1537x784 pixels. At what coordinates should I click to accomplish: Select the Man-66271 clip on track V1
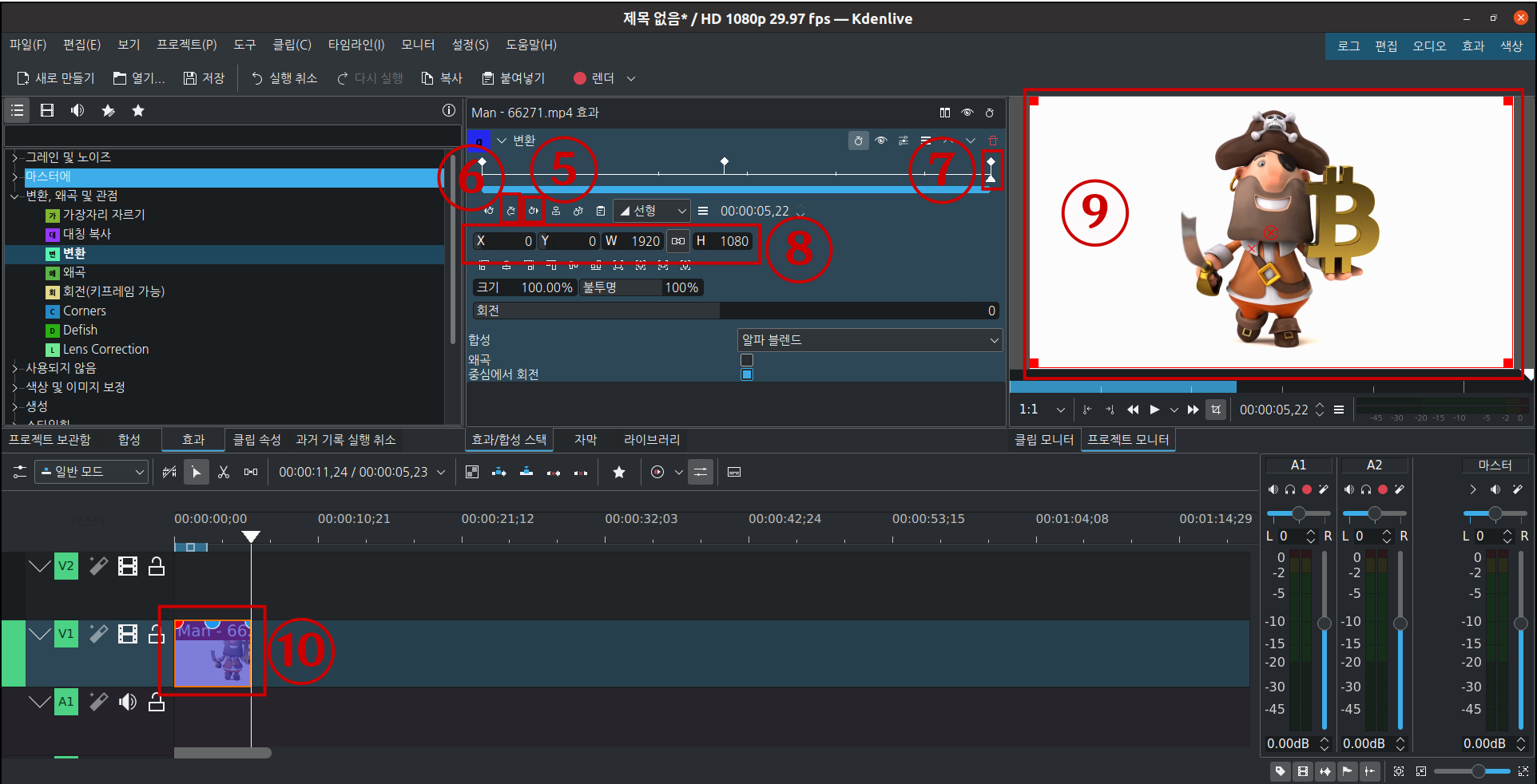[x=212, y=653]
